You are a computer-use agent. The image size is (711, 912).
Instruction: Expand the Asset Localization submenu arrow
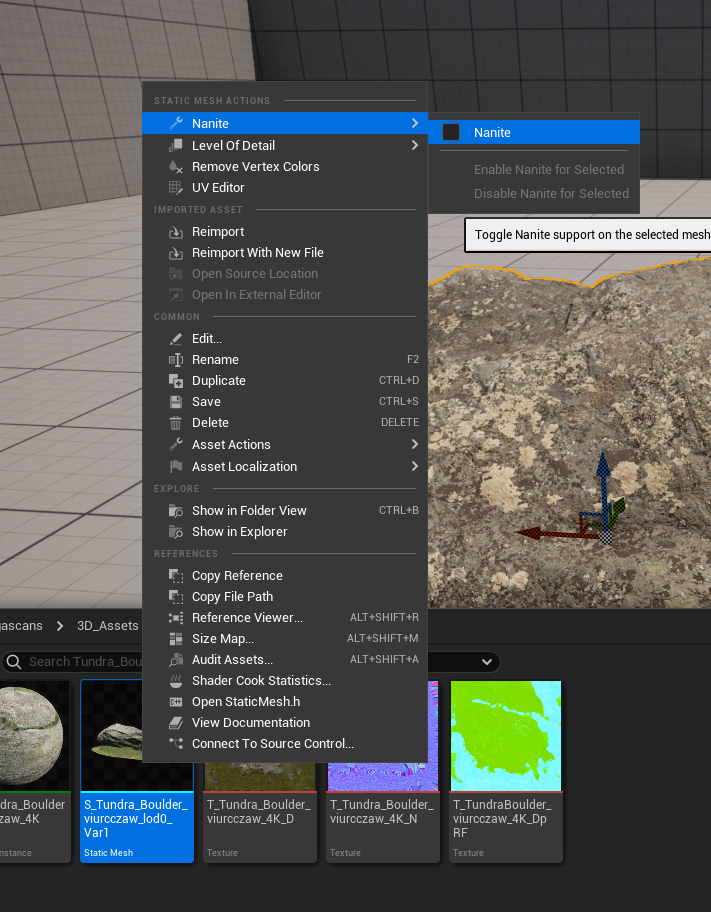(414, 466)
